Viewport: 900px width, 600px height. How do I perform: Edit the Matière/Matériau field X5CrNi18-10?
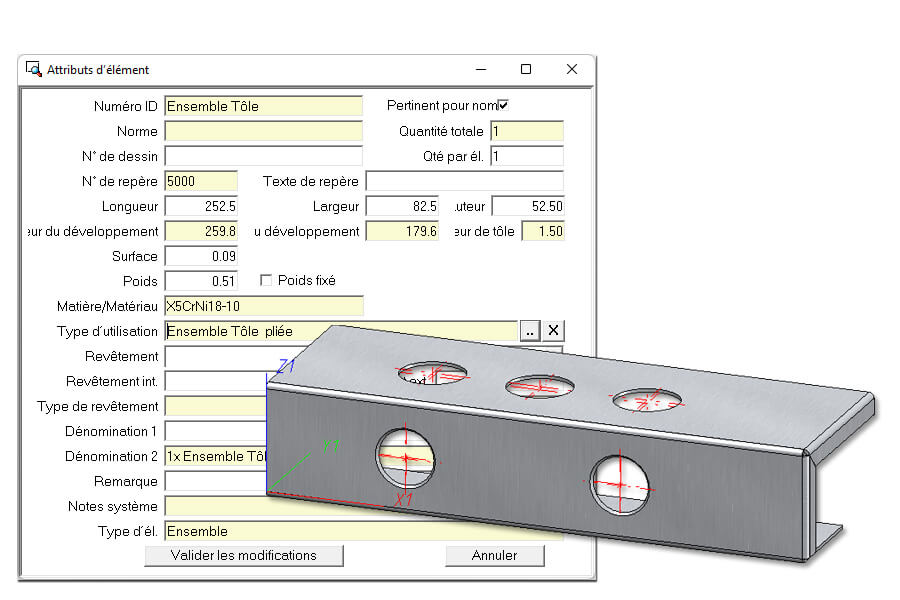click(x=264, y=306)
